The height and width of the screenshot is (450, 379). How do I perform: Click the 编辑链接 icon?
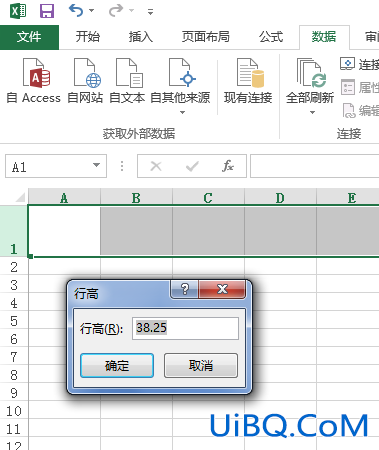(349, 111)
